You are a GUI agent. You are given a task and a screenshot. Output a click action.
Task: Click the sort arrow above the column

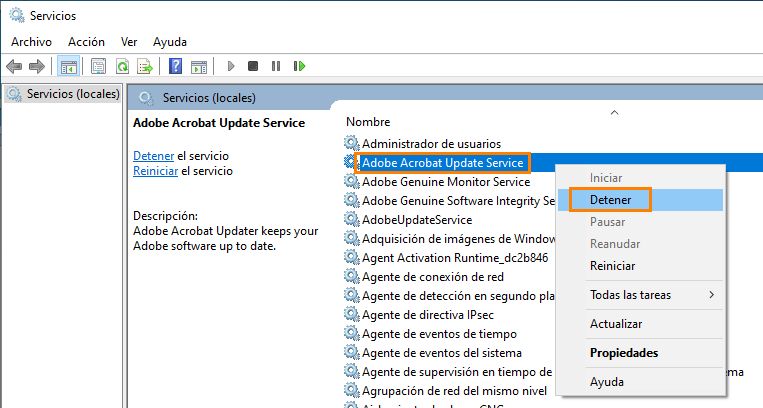point(615,112)
